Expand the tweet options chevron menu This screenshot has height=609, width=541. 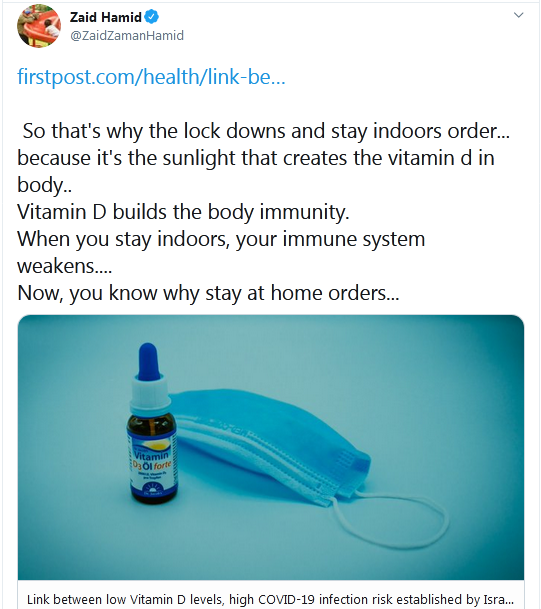pyautogui.click(x=518, y=15)
